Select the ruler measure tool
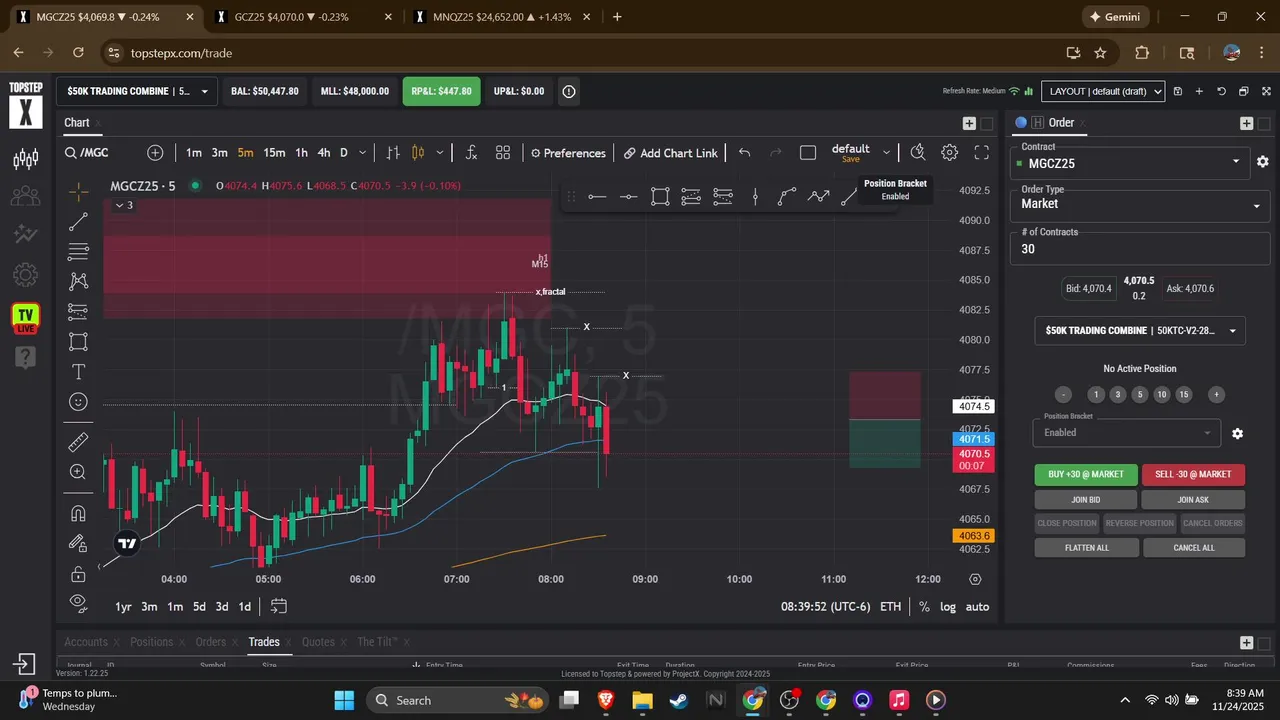Image resolution: width=1280 pixels, height=720 pixels. [78, 442]
